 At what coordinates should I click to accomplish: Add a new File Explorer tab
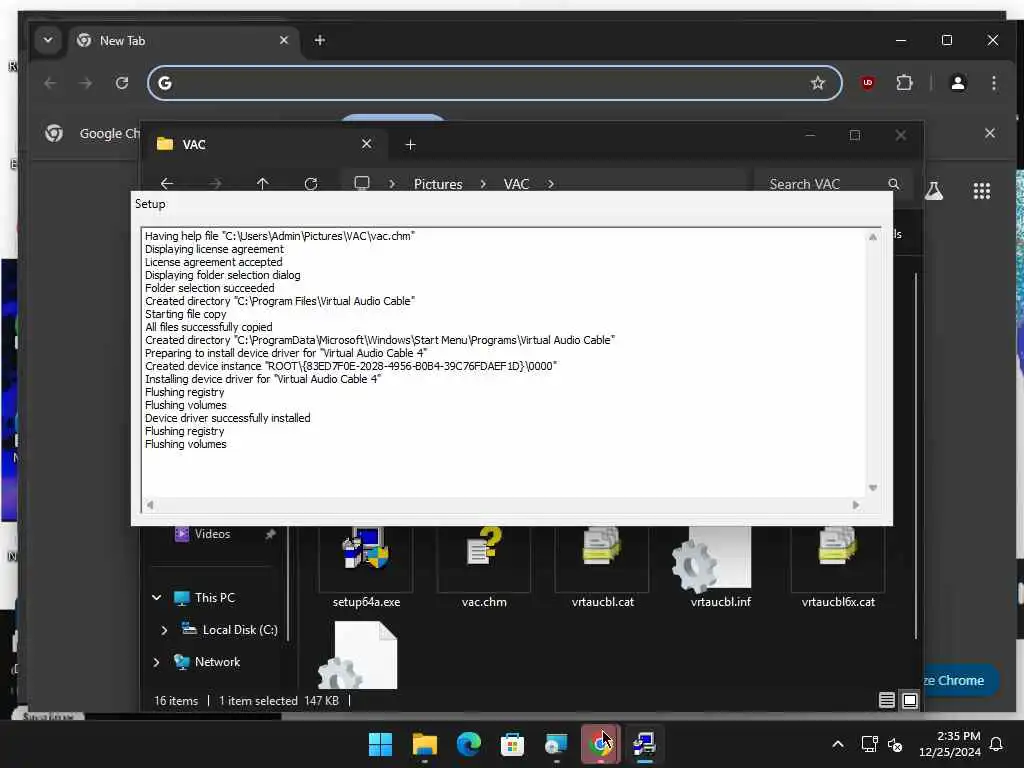point(410,144)
